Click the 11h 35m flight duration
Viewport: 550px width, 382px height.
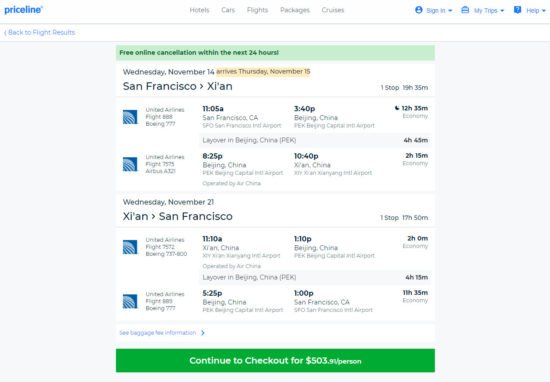(415, 293)
